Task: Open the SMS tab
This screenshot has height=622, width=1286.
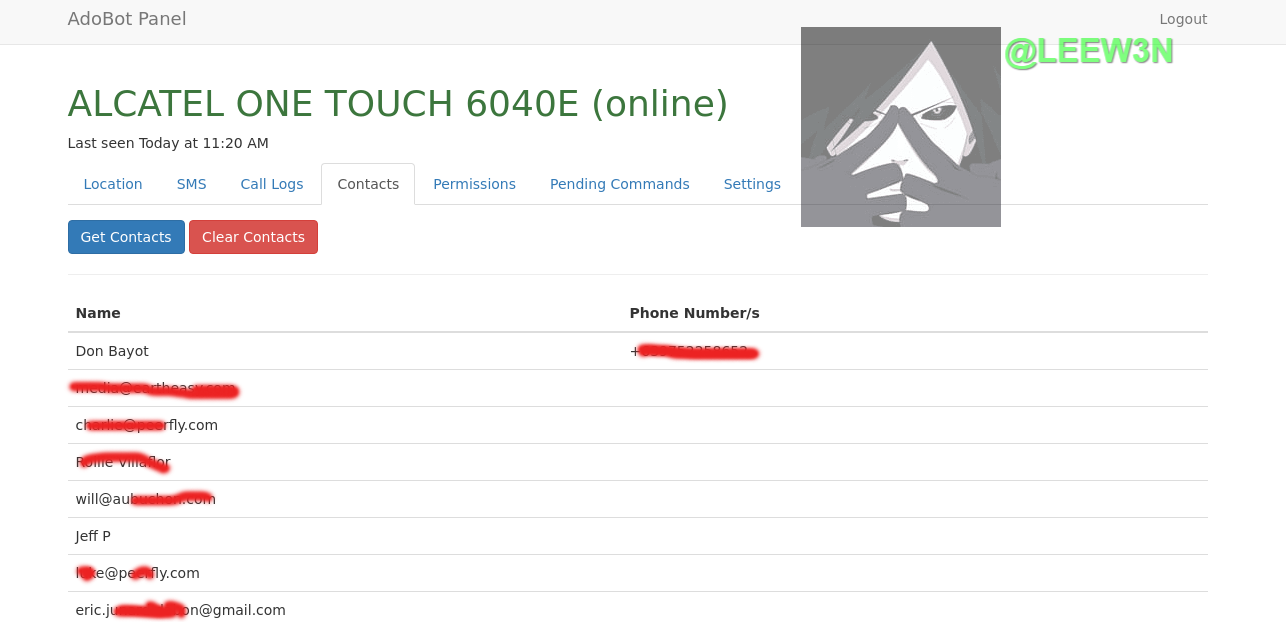Action: tap(191, 184)
